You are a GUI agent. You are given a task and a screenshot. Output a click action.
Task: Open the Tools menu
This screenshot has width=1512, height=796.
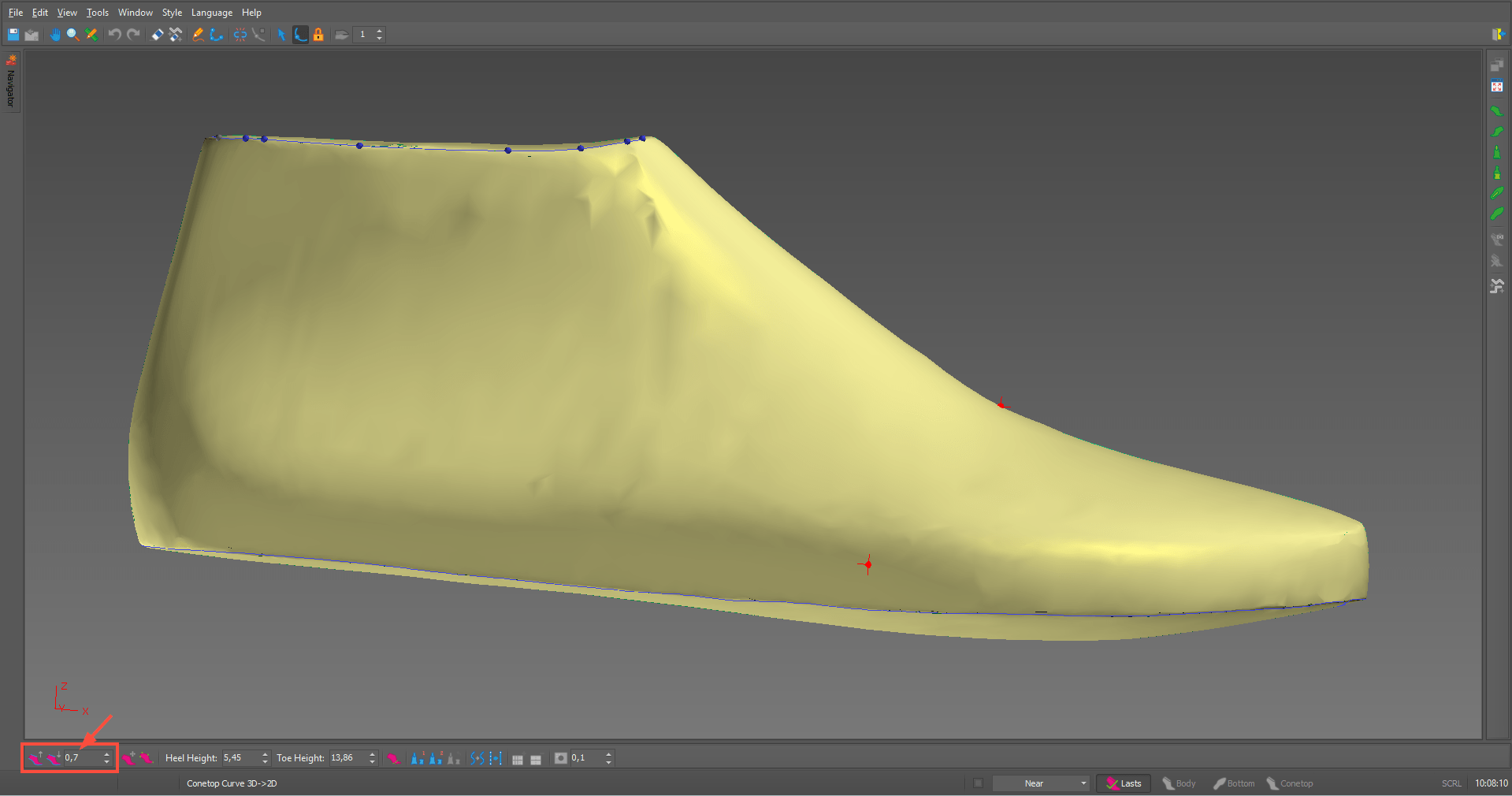click(98, 13)
